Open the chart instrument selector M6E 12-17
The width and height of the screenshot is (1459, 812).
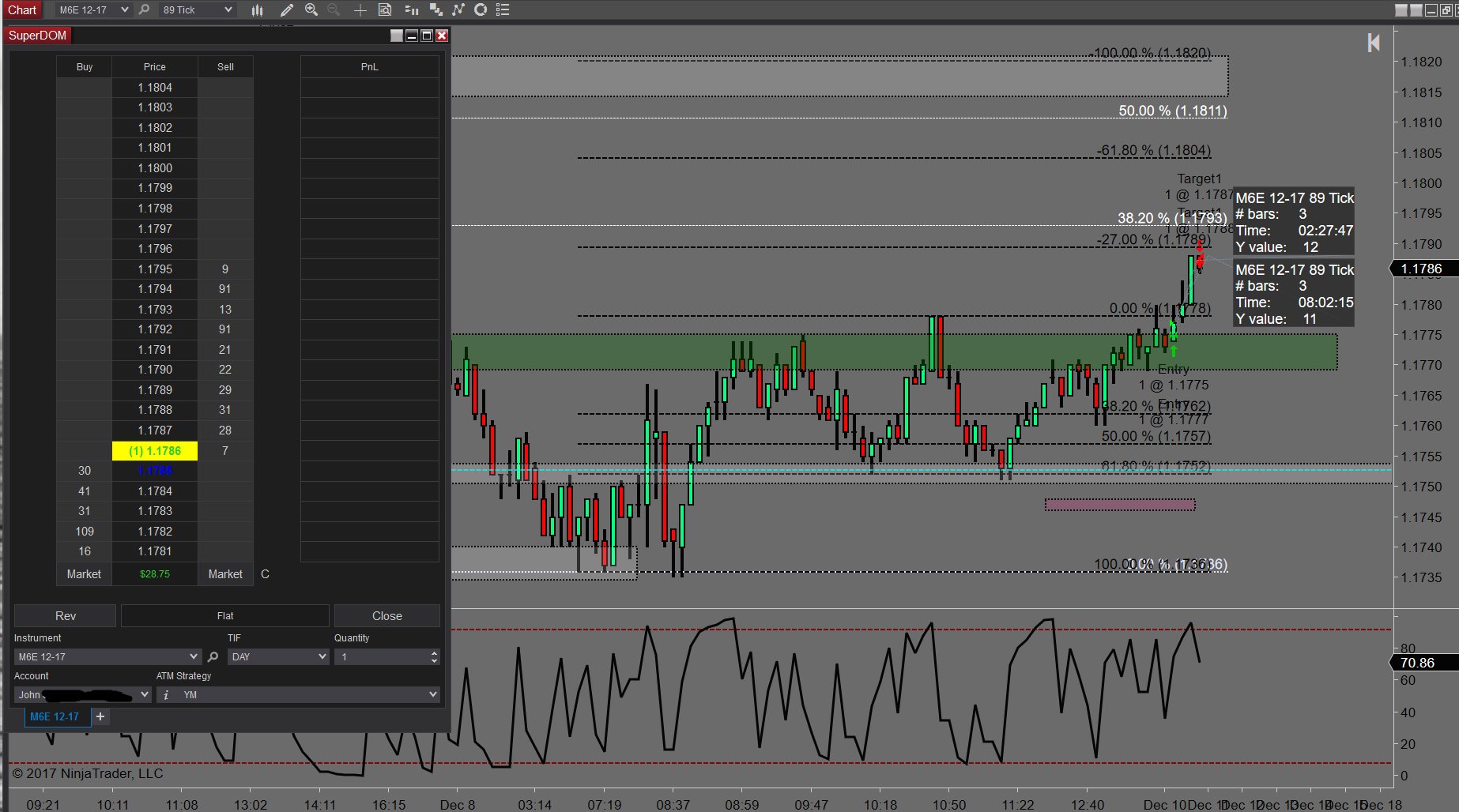93,10
